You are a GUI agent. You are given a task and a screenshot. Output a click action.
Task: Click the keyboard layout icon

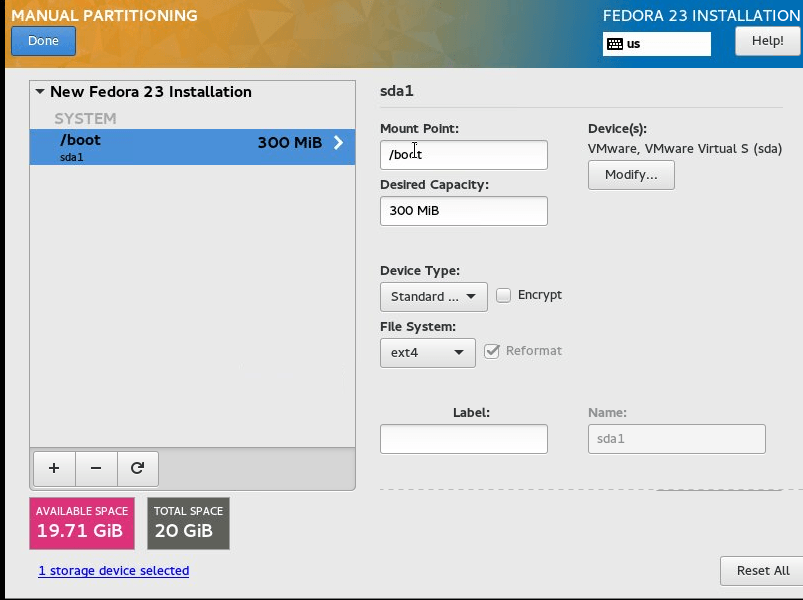coord(615,44)
